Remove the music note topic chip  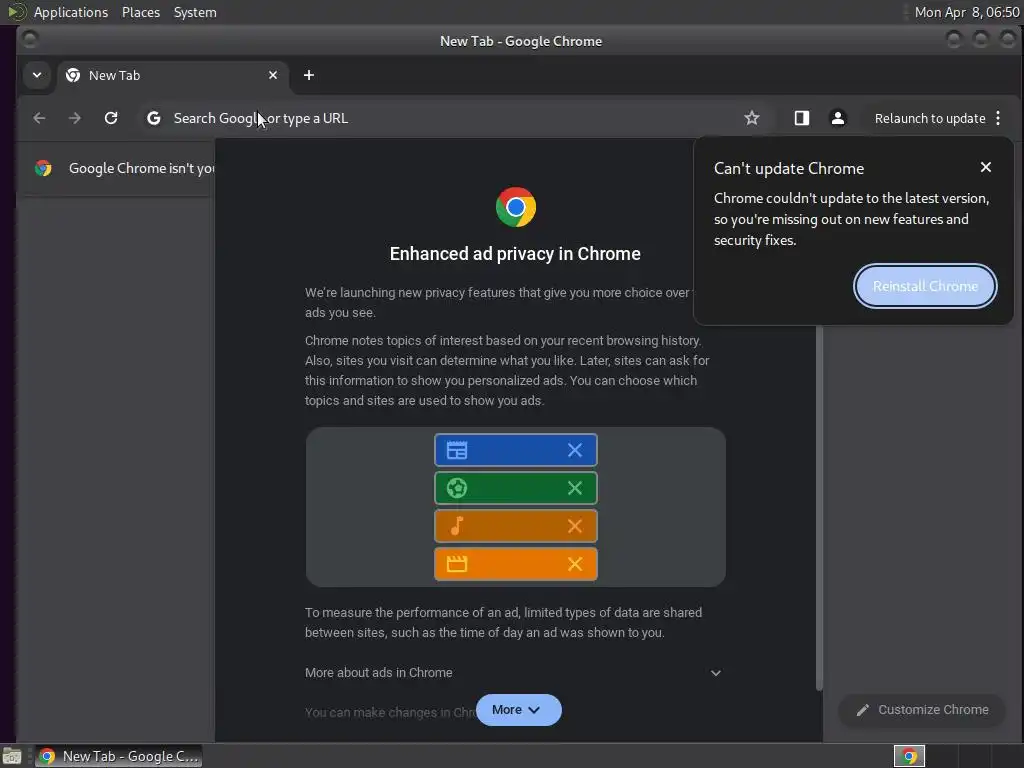[x=575, y=526]
